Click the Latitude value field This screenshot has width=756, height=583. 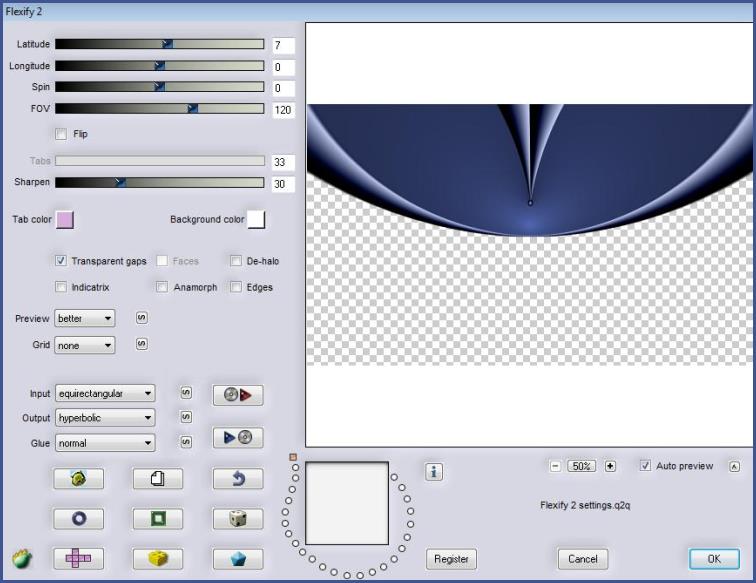pyautogui.click(x=282, y=45)
